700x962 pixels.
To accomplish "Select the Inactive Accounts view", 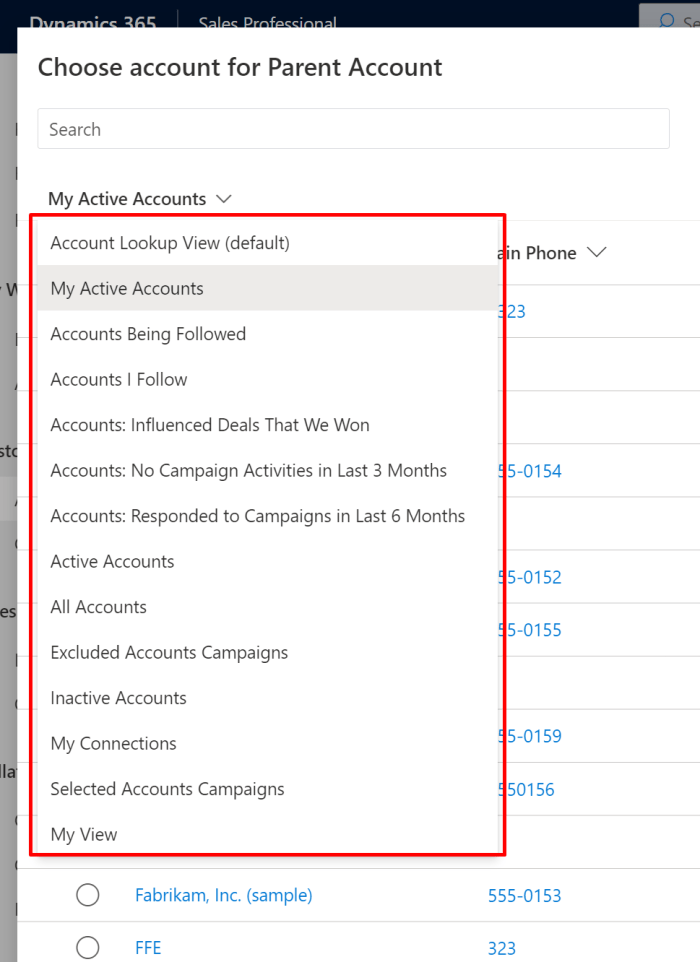I will click(x=118, y=697).
